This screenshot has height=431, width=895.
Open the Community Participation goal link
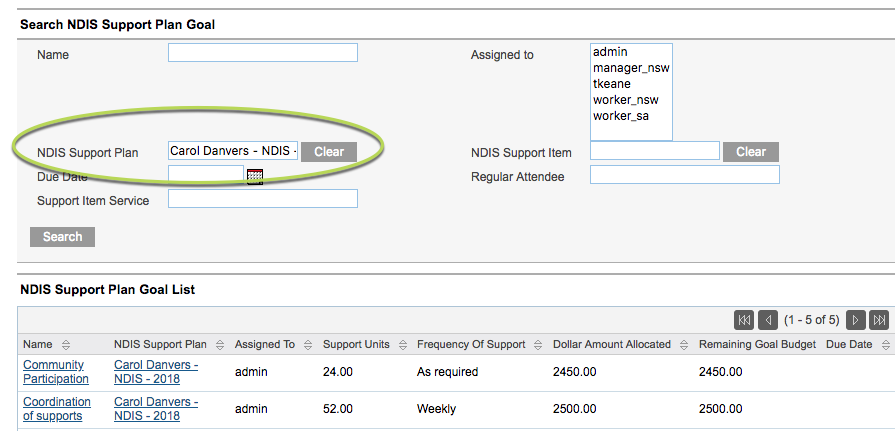coord(56,372)
